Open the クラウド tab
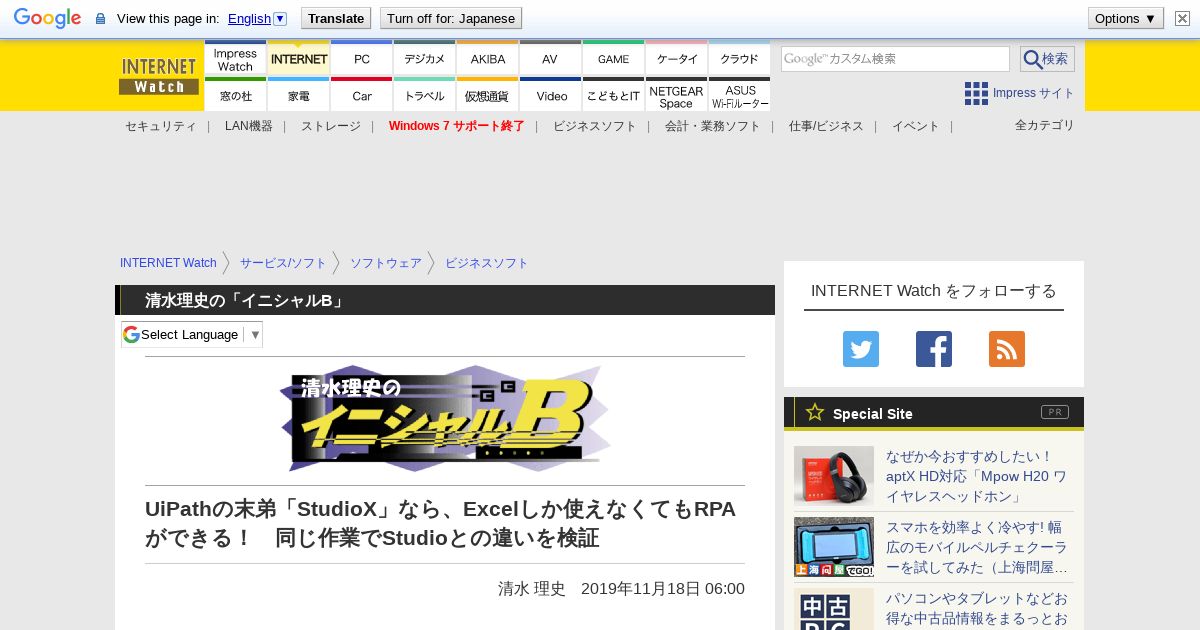The height and width of the screenshot is (630, 1200). (739, 58)
